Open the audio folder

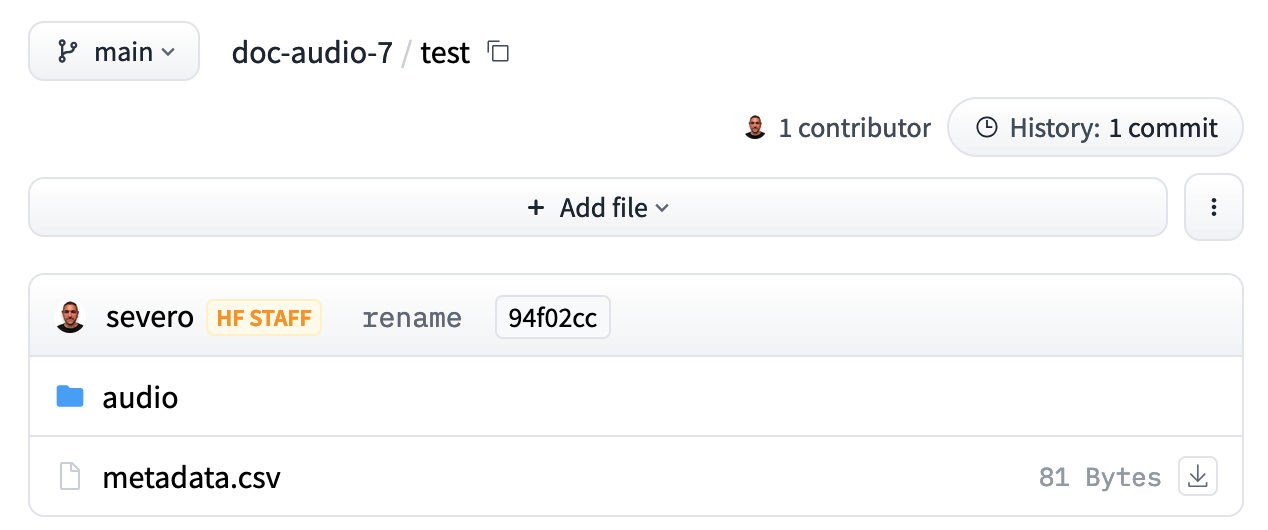tap(140, 398)
